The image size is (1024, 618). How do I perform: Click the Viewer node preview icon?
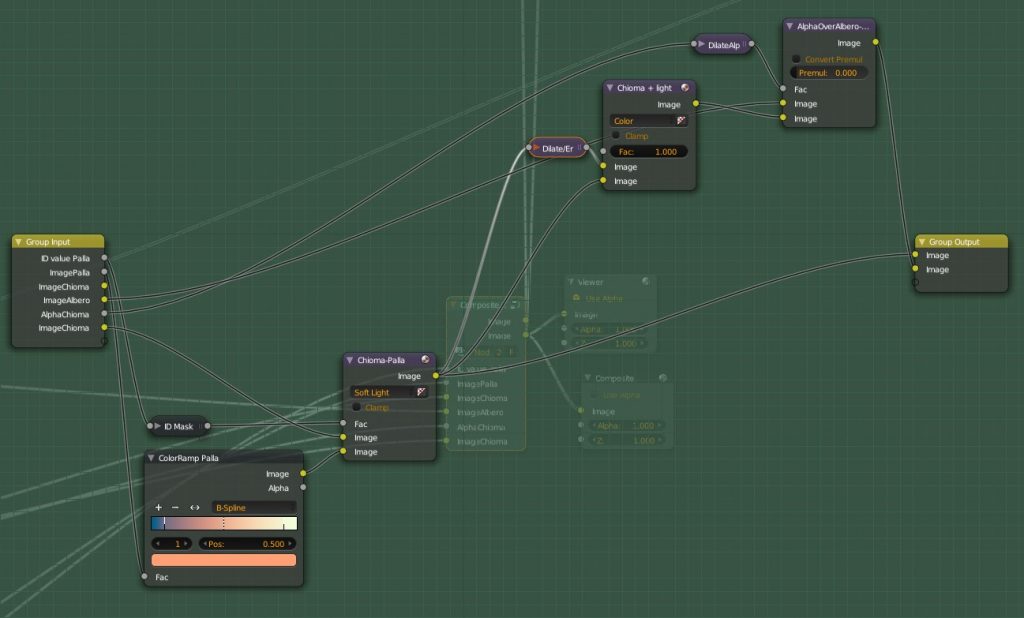coord(646,283)
